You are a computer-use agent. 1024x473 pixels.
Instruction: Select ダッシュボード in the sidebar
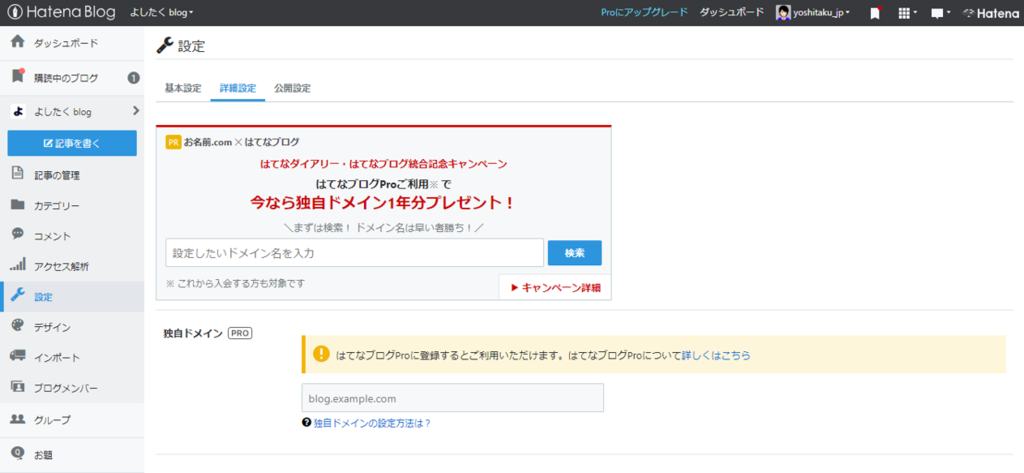(x=66, y=43)
